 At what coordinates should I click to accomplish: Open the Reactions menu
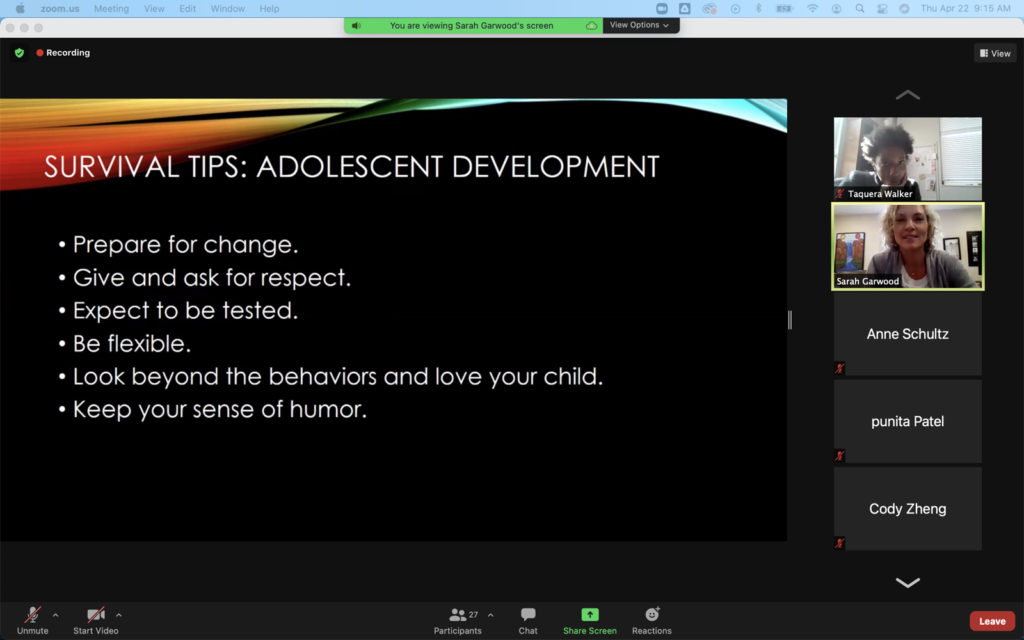click(x=652, y=620)
